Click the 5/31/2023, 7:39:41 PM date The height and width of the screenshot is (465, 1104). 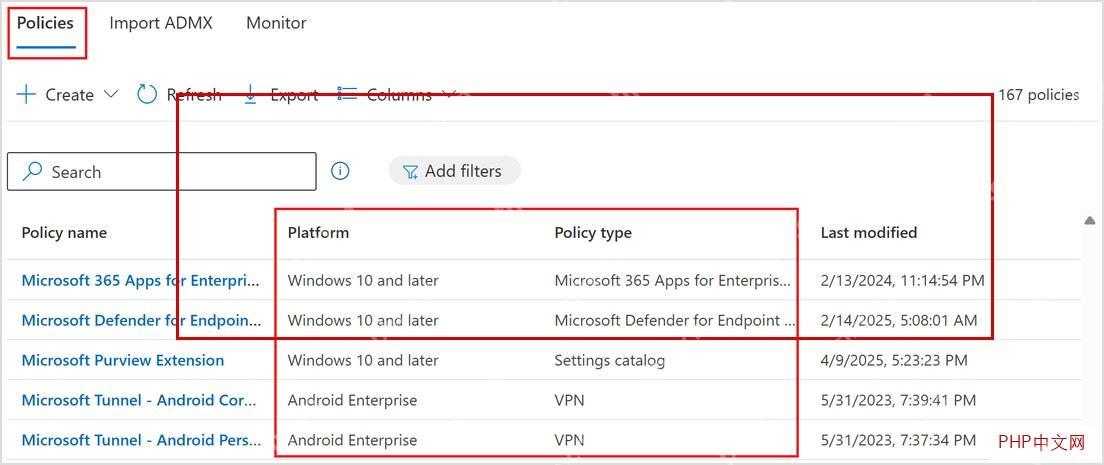click(898, 401)
